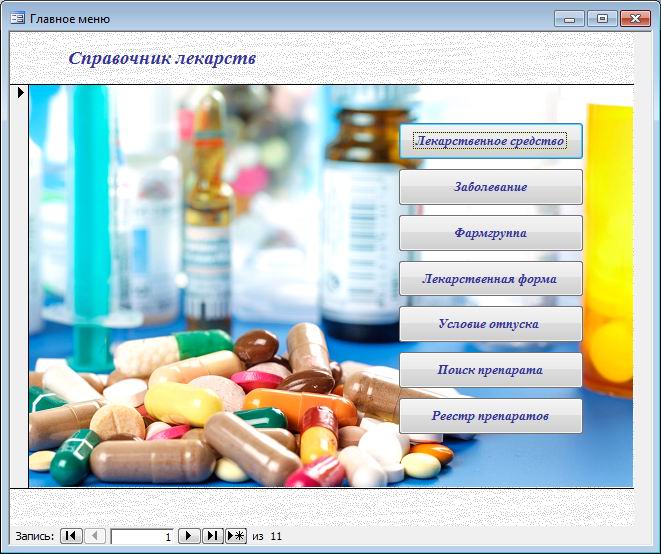Go to first record navigation icon
Viewport: 661px width, 554px height.
tap(71, 536)
